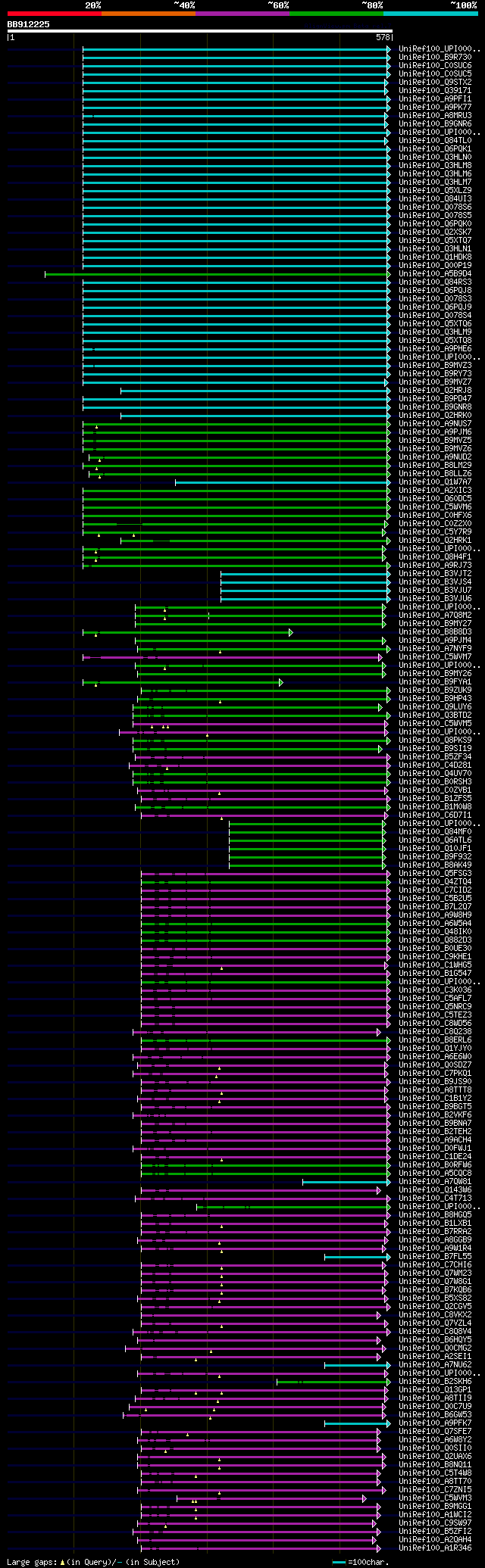Select the UniRef100_Q84MF0 label
The width and height of the screenshot is (485, 1568).
pyautogui.click(x=435, y=831)
